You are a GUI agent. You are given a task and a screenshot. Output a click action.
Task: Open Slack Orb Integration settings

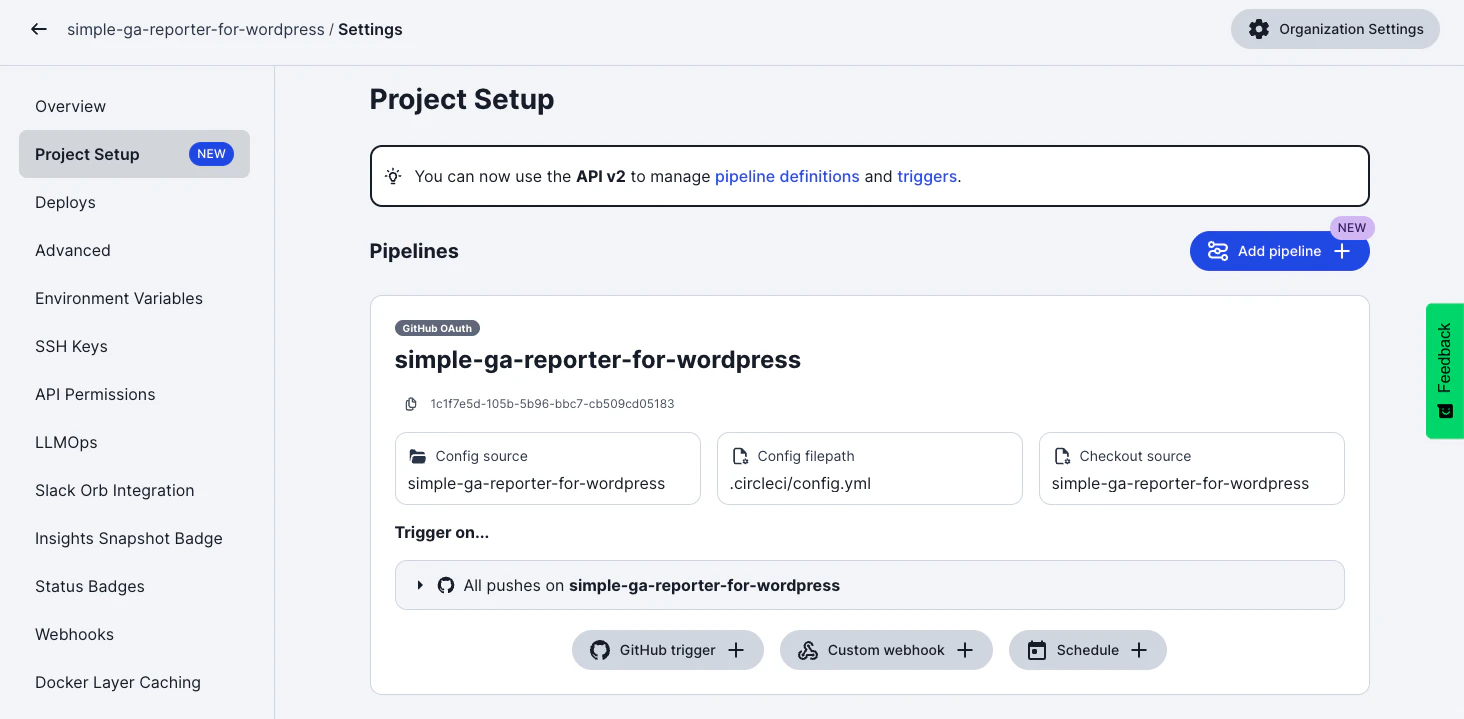click(134, 490)
